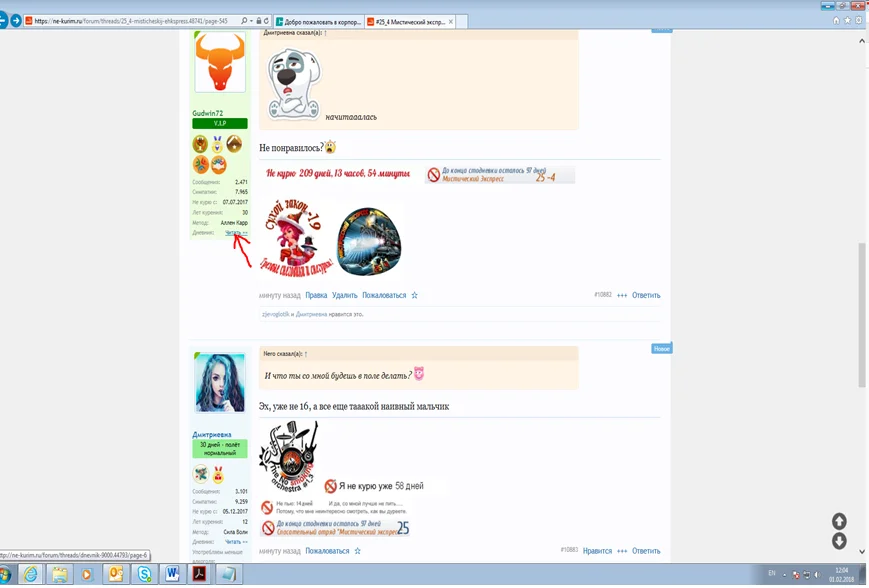
Task: Open the Home page icon in browser toolbar
Action: 836,20
